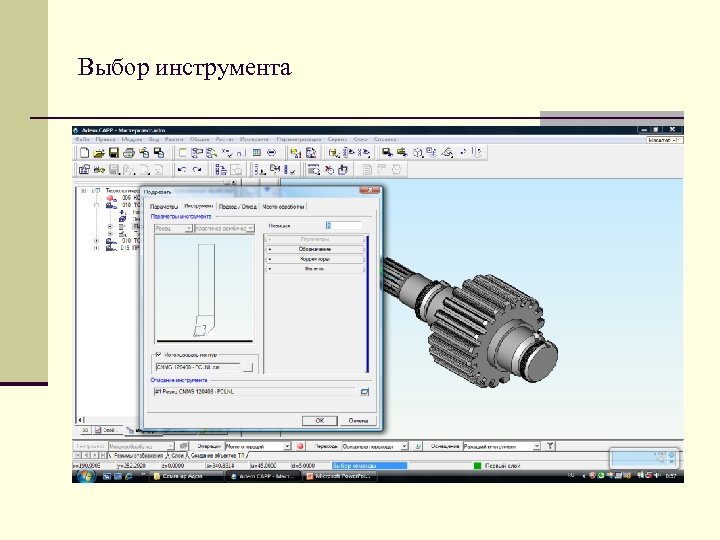Viewport: 720px width, 540px height.
Task: Click the filter funnel icon in bottom bar
Action: [x=550, y=445]
